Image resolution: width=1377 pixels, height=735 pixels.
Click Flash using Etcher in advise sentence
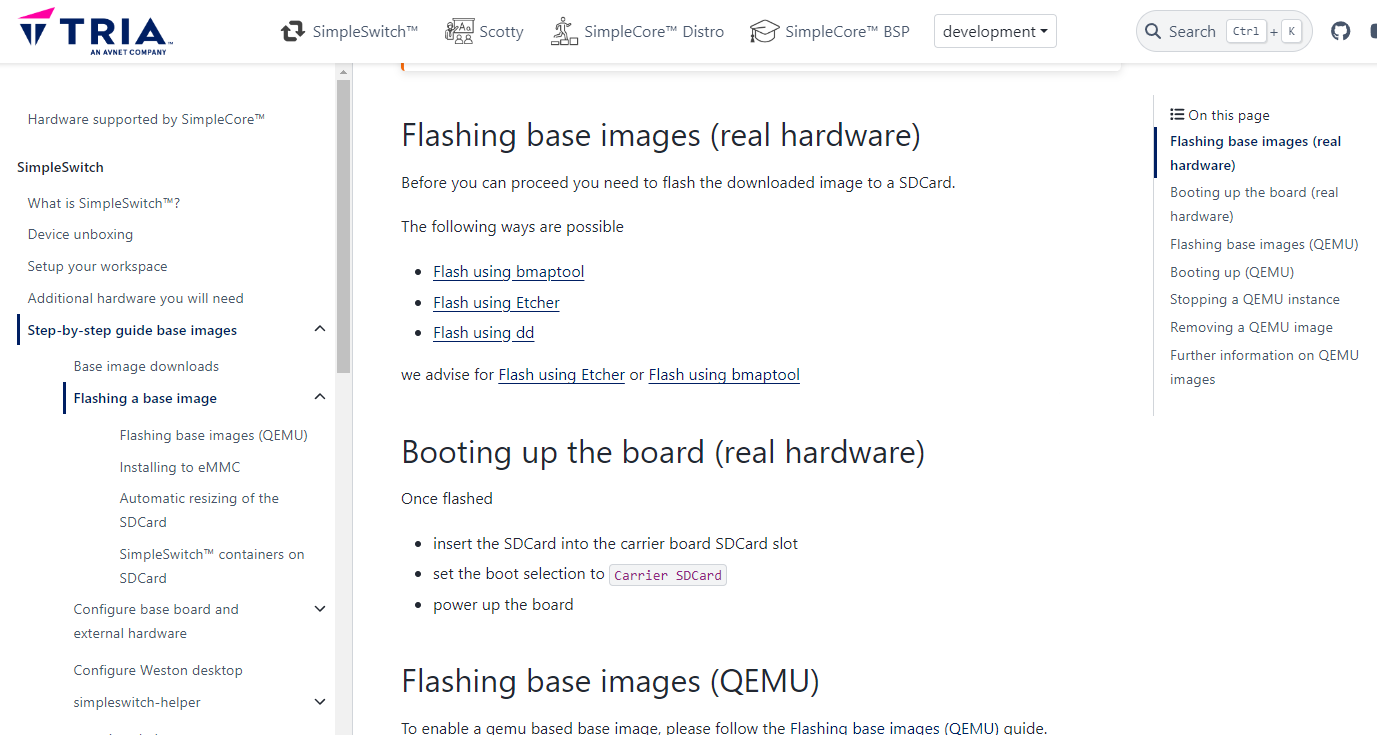pos(562,375)
